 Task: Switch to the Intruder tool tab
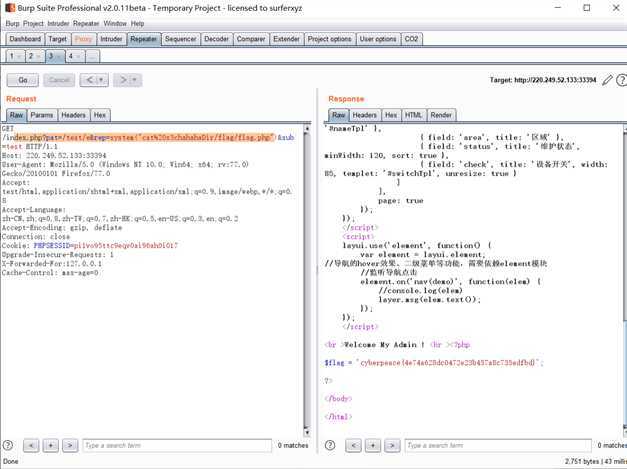pyautogui.click(x=111, y=39)
